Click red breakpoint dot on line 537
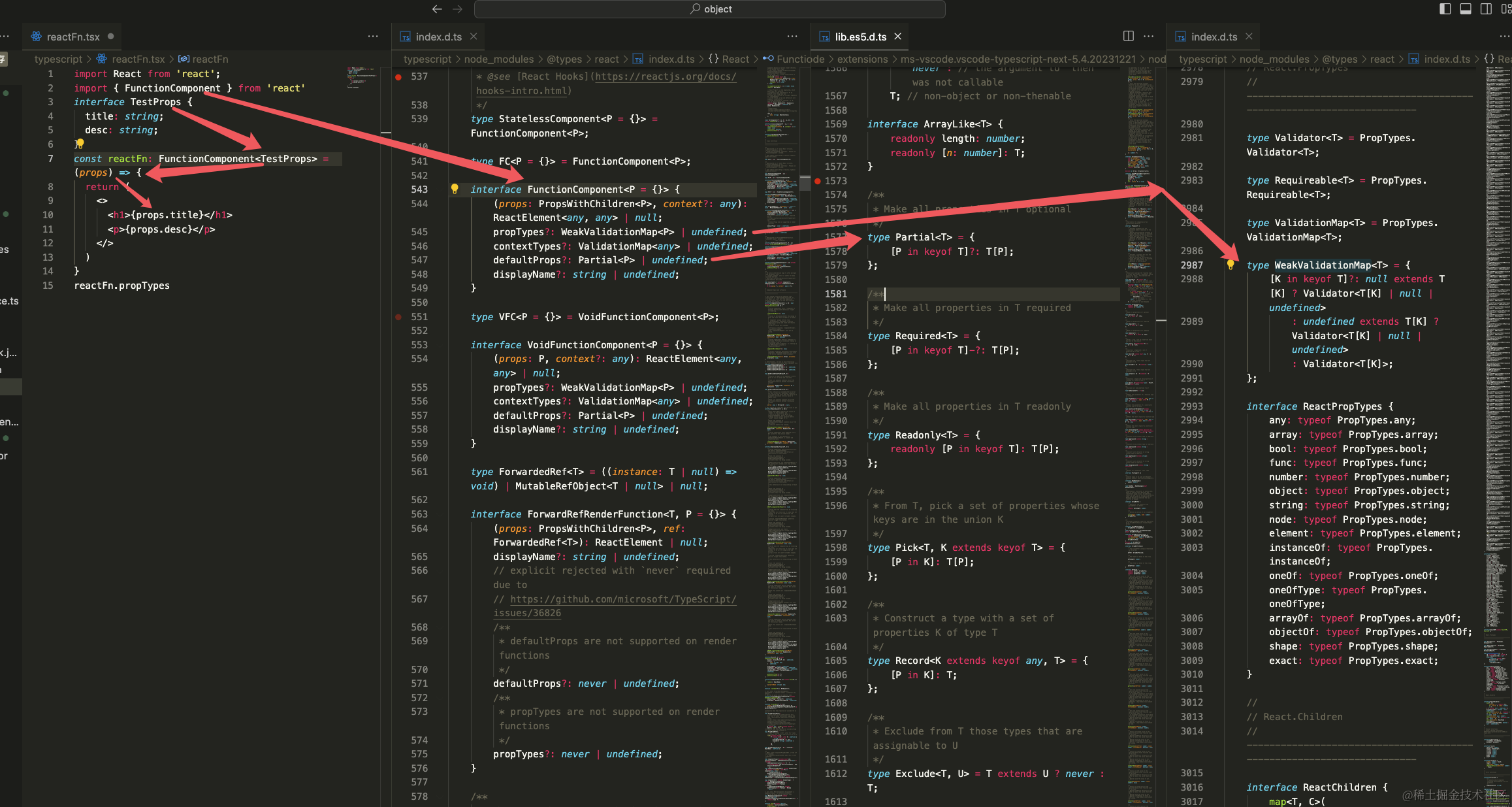The height and width of the screenshot is (807, 1512). (x=398, y=76)
